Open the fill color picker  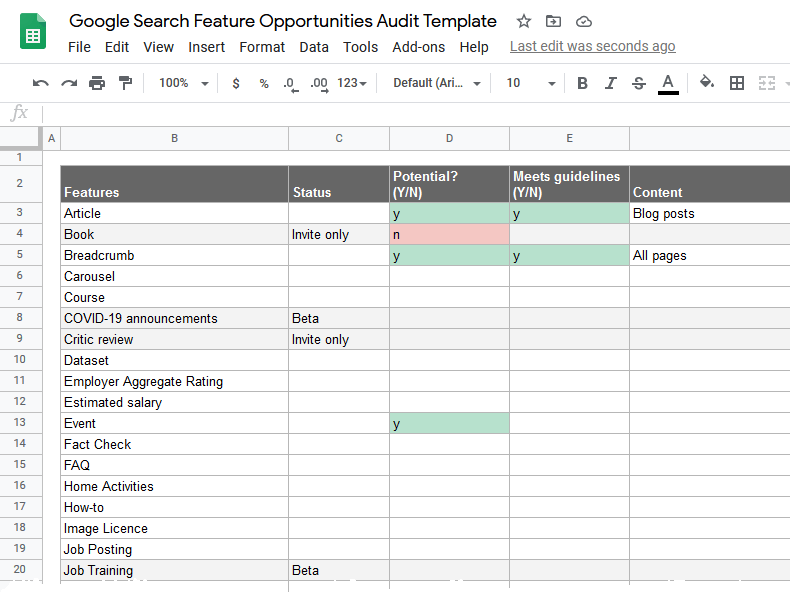click(x=707, y=82)
